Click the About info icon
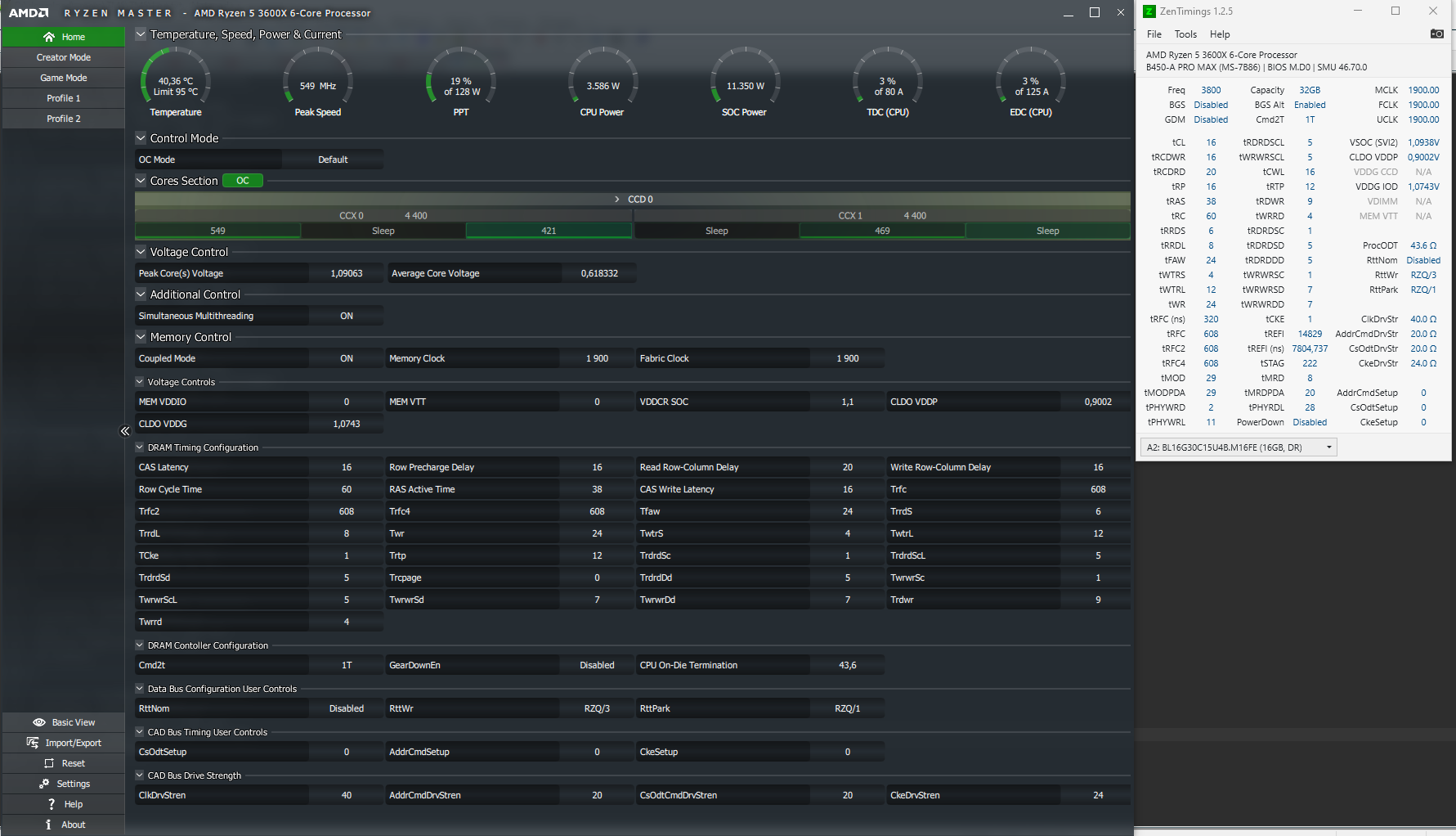This screenshot has width=1456, height=836. tap(48, 825)
